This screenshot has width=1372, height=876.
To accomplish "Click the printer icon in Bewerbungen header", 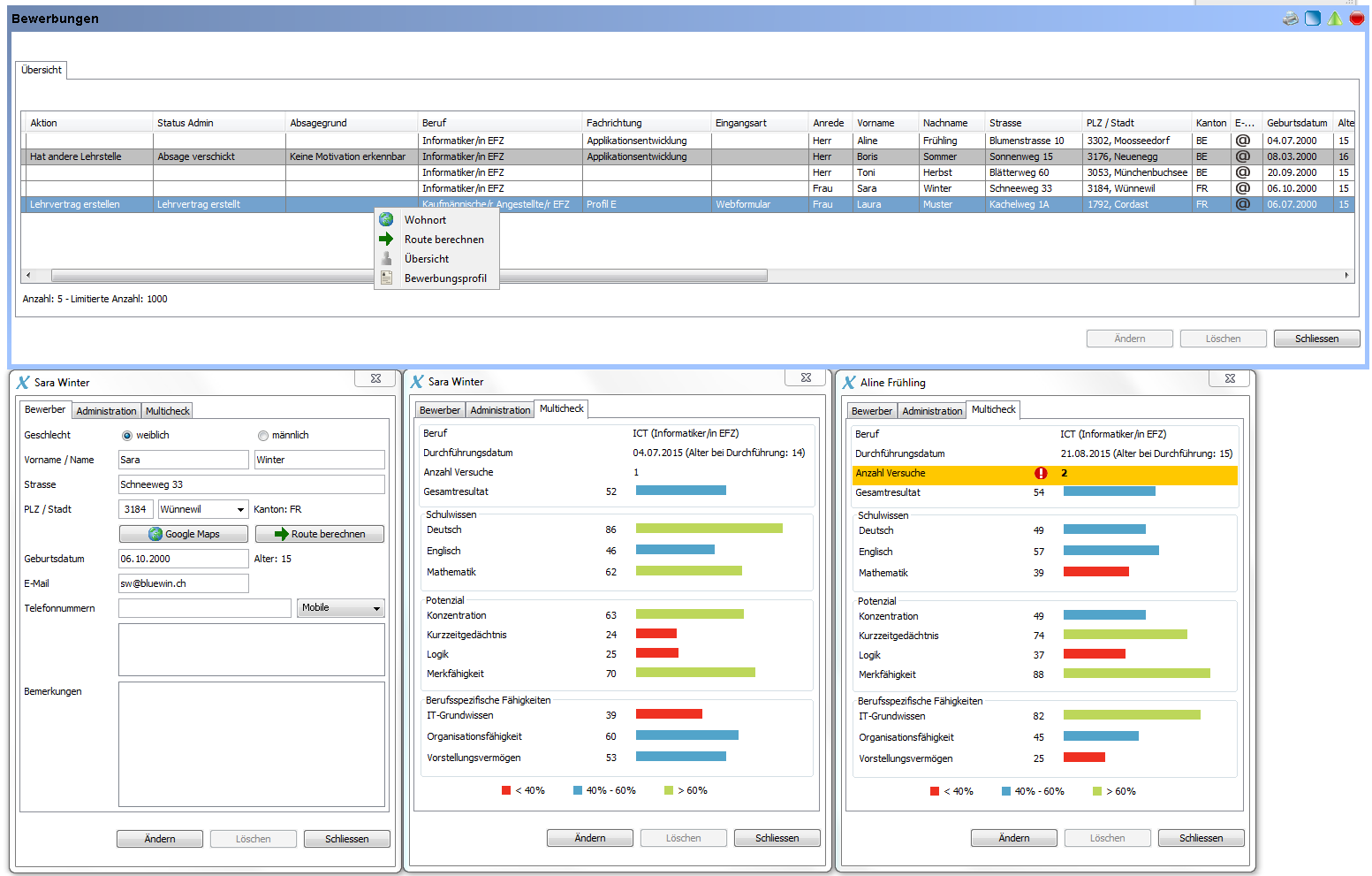I will pyautogui.click(x=1291, y=19).
